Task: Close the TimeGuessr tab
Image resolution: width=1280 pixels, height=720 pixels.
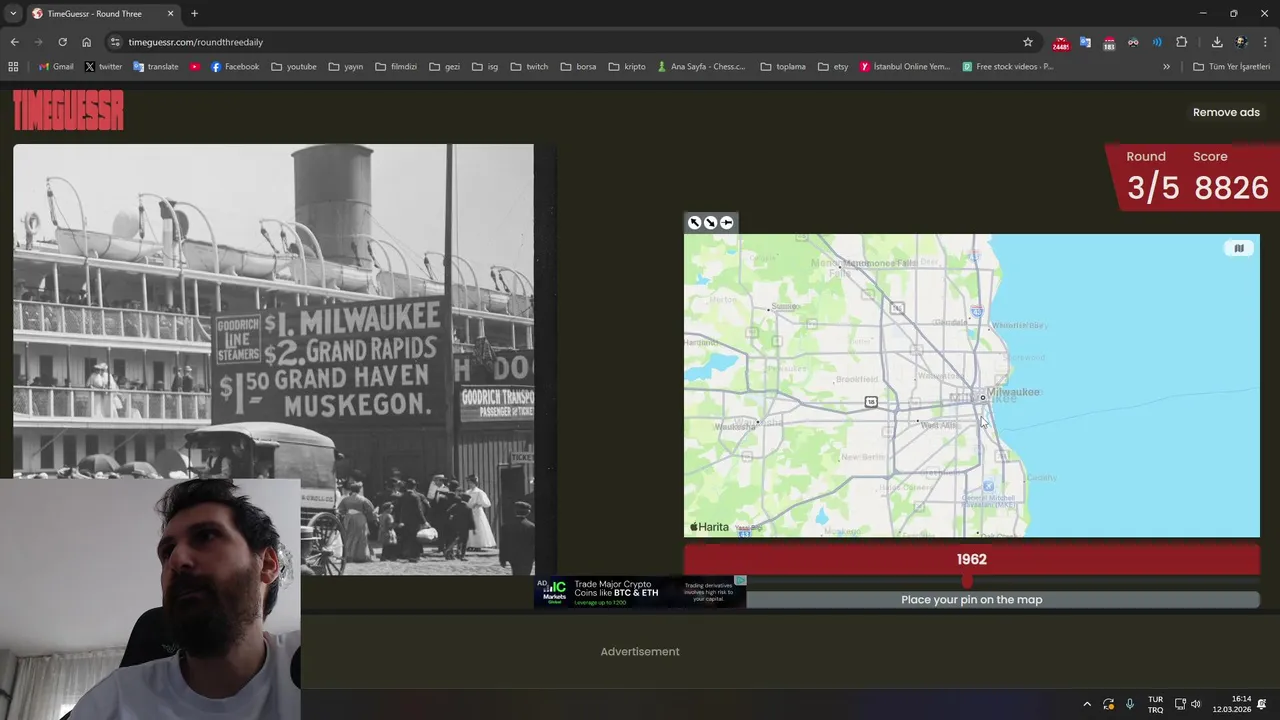Action: point(170,14)
